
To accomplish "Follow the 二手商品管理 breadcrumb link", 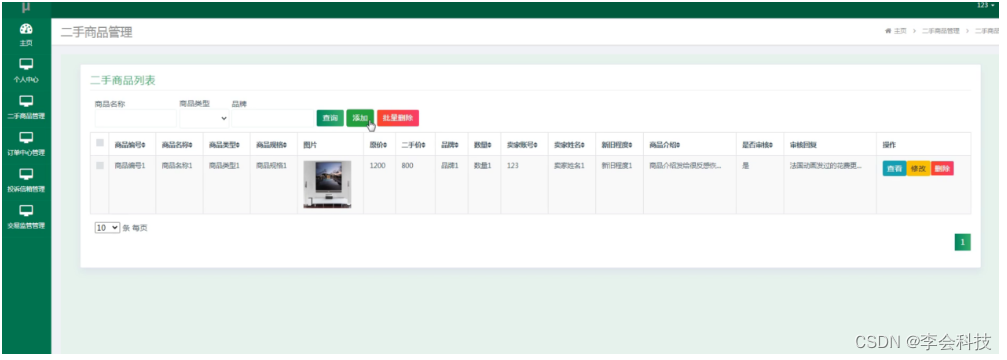I will [x=940, y=31].
